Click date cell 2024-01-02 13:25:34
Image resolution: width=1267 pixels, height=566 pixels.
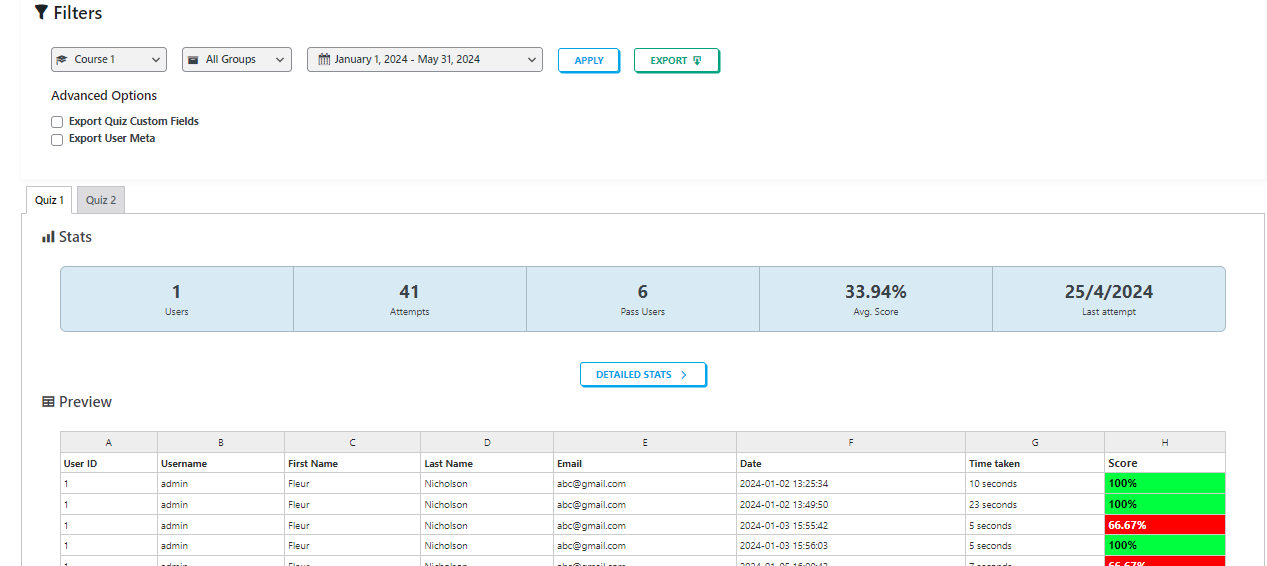coord(851,484)
